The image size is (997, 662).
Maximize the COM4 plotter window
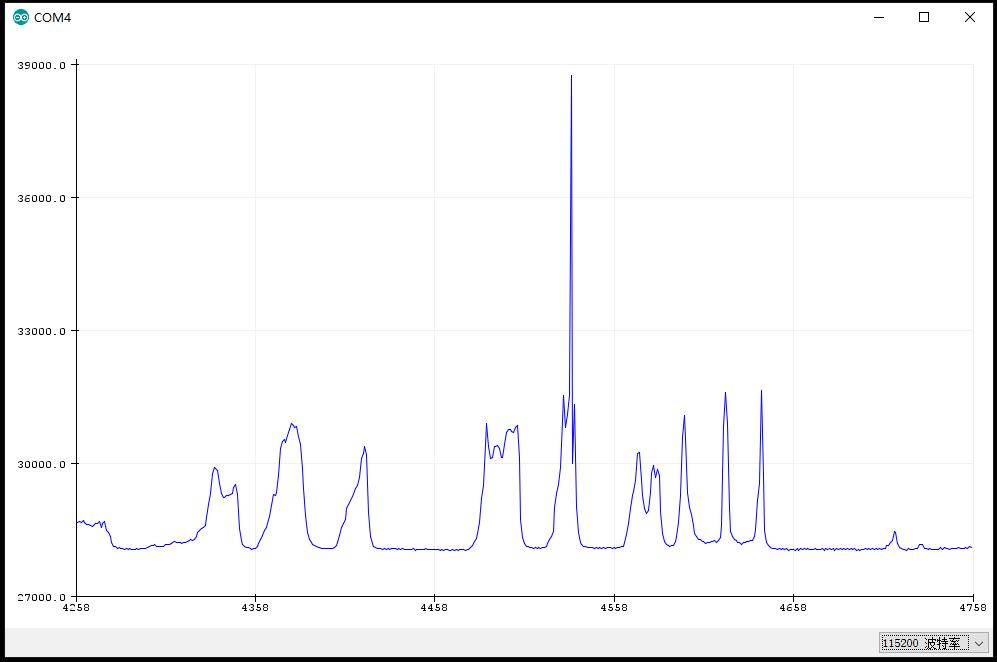click(x=924, y=17)
